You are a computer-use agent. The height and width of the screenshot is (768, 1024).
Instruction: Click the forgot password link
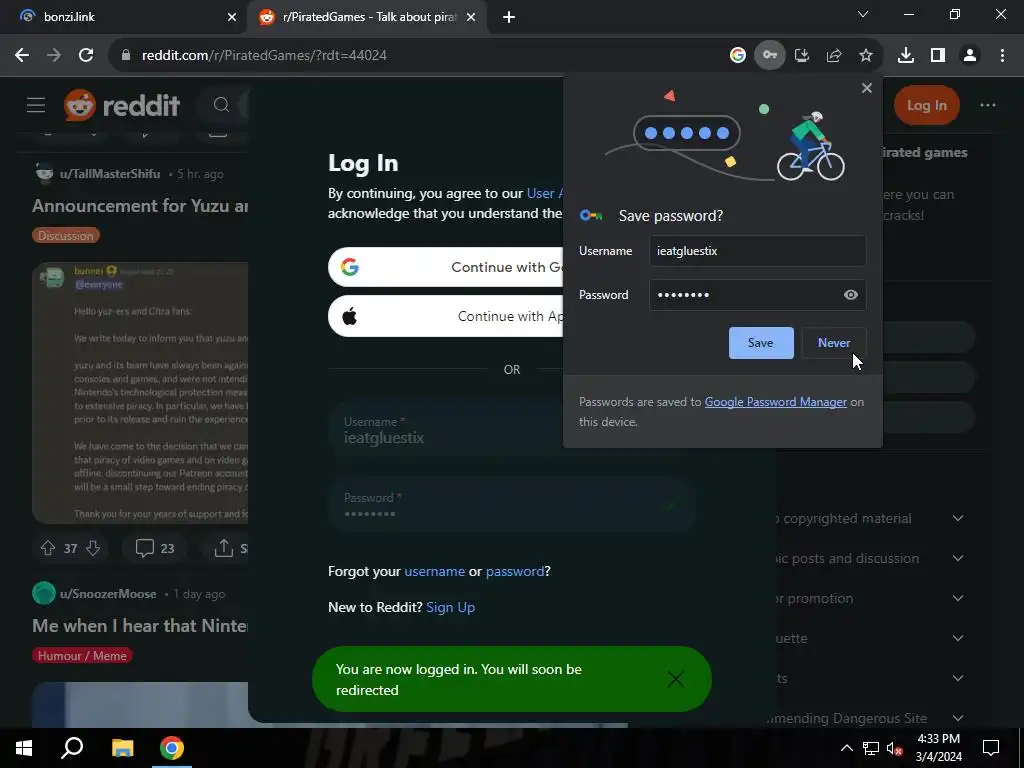click(515, 571)
